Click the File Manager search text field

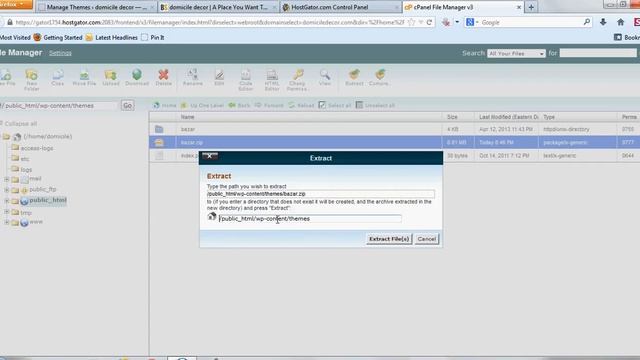click(598, 53)
